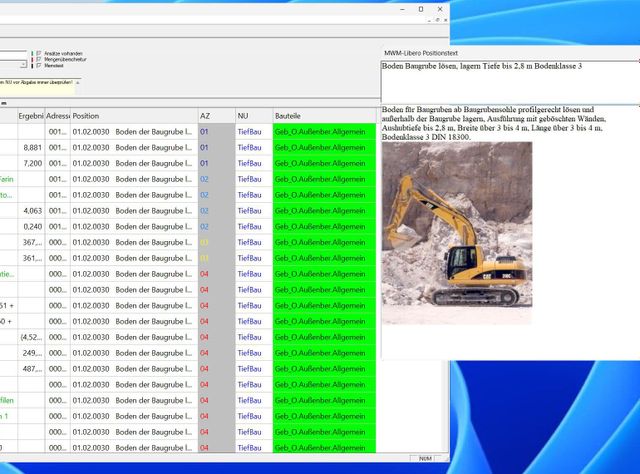Toggle the 'Memotext' checkbox
Viewport: 640px width, 474px height.
(39, 65)
